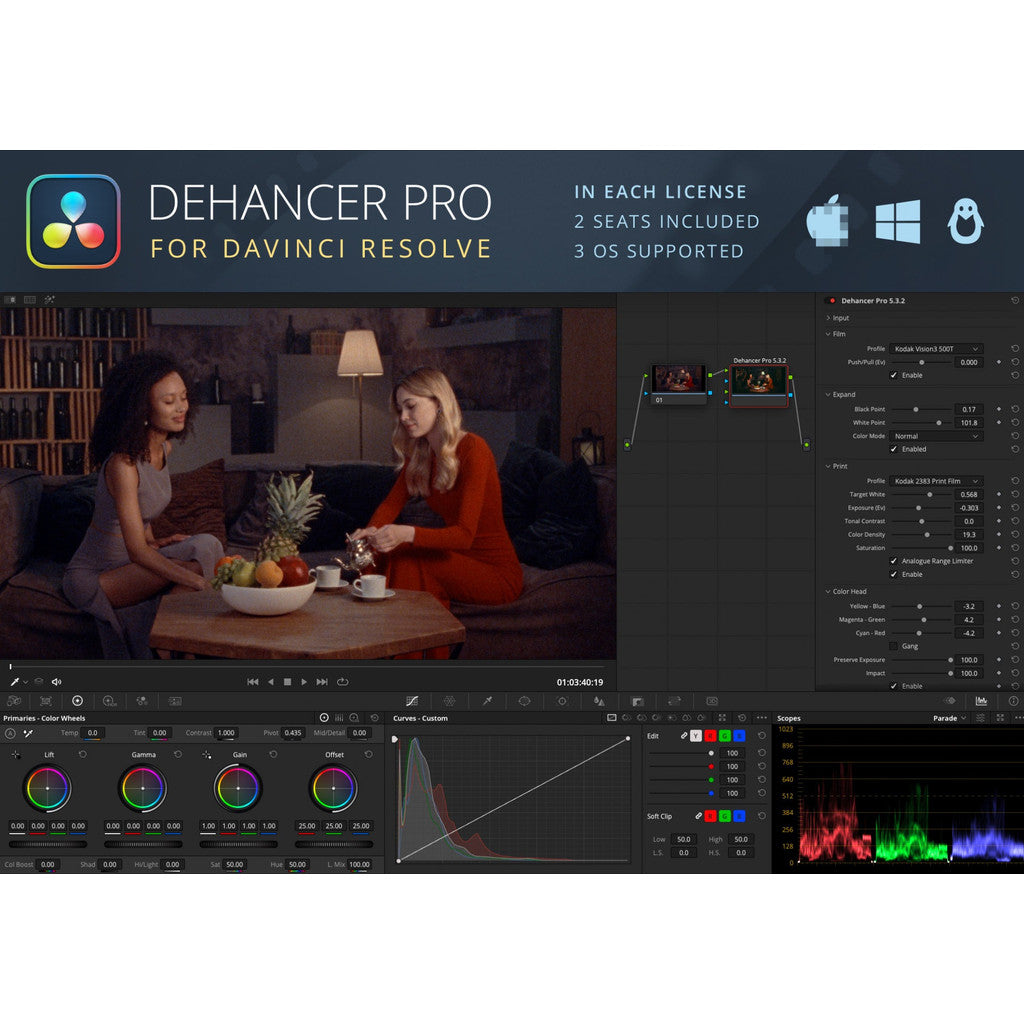
Task: Reset the Kodak 2383 Print profile
Action: 1015,481
